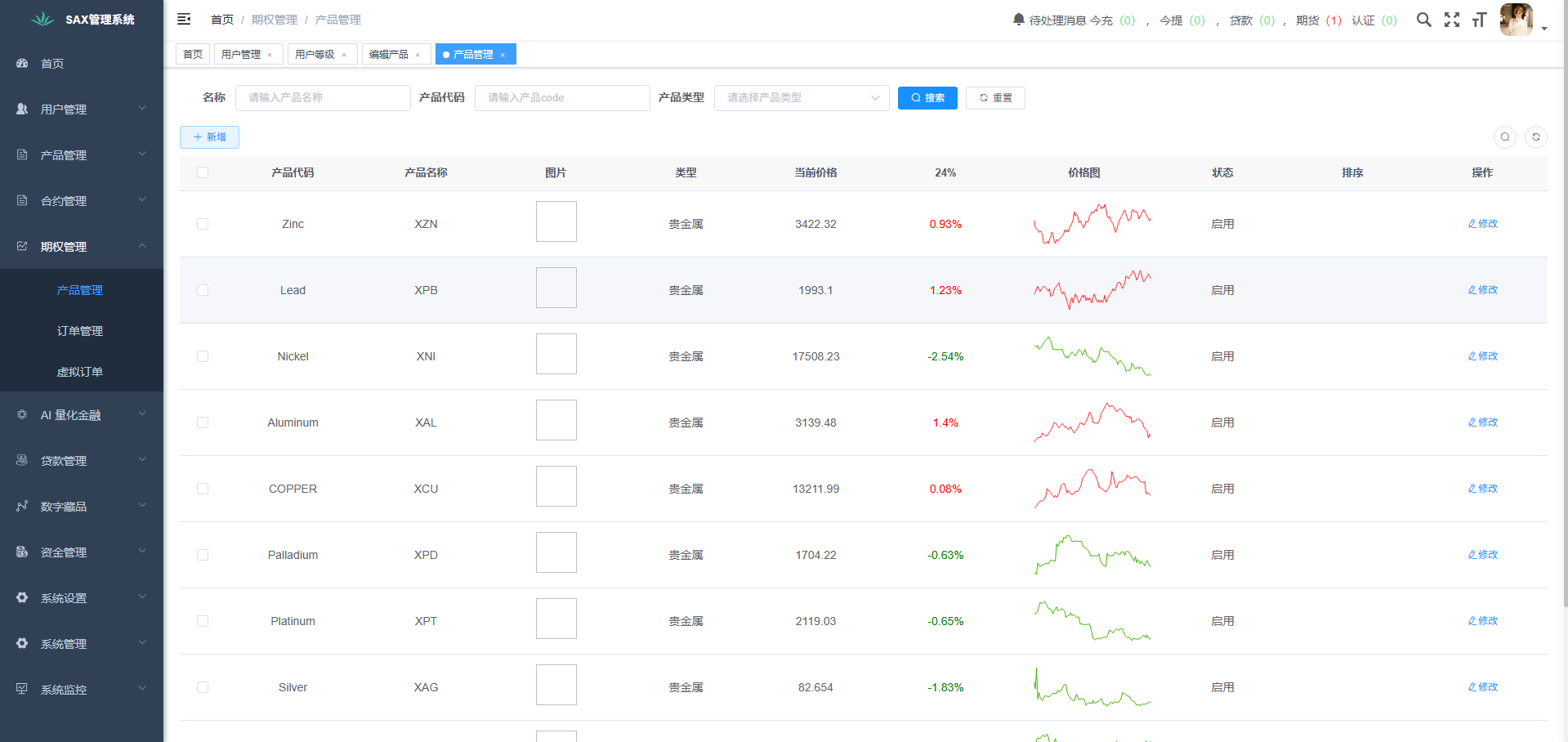This screenshot has height=742, width=1568.
Task: Collapse the sidebar with the hamburger icon
Action: click(x=184, y=19)
